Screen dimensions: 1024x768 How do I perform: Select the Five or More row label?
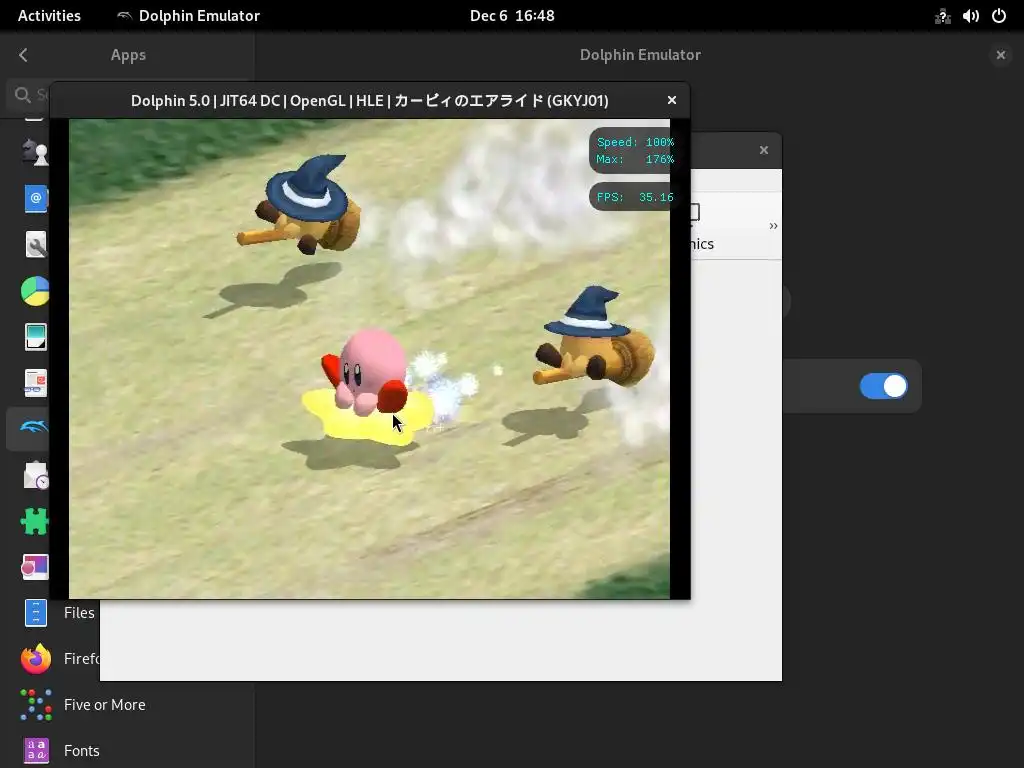pyautogui.click(x=104, y=705)
